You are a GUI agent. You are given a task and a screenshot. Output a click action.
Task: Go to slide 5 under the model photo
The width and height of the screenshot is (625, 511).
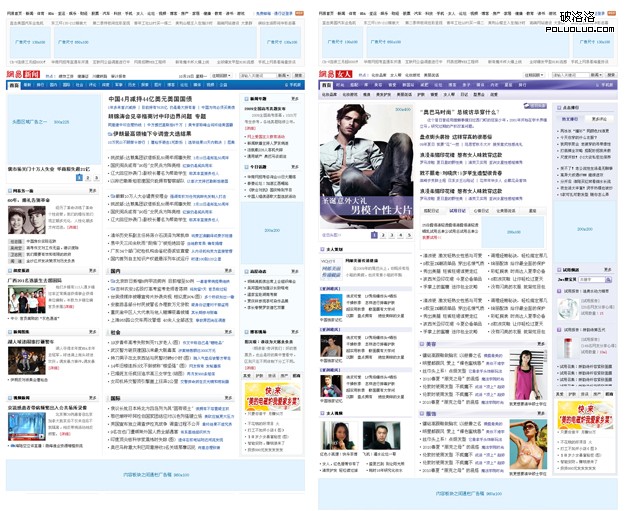coord(409,235)
